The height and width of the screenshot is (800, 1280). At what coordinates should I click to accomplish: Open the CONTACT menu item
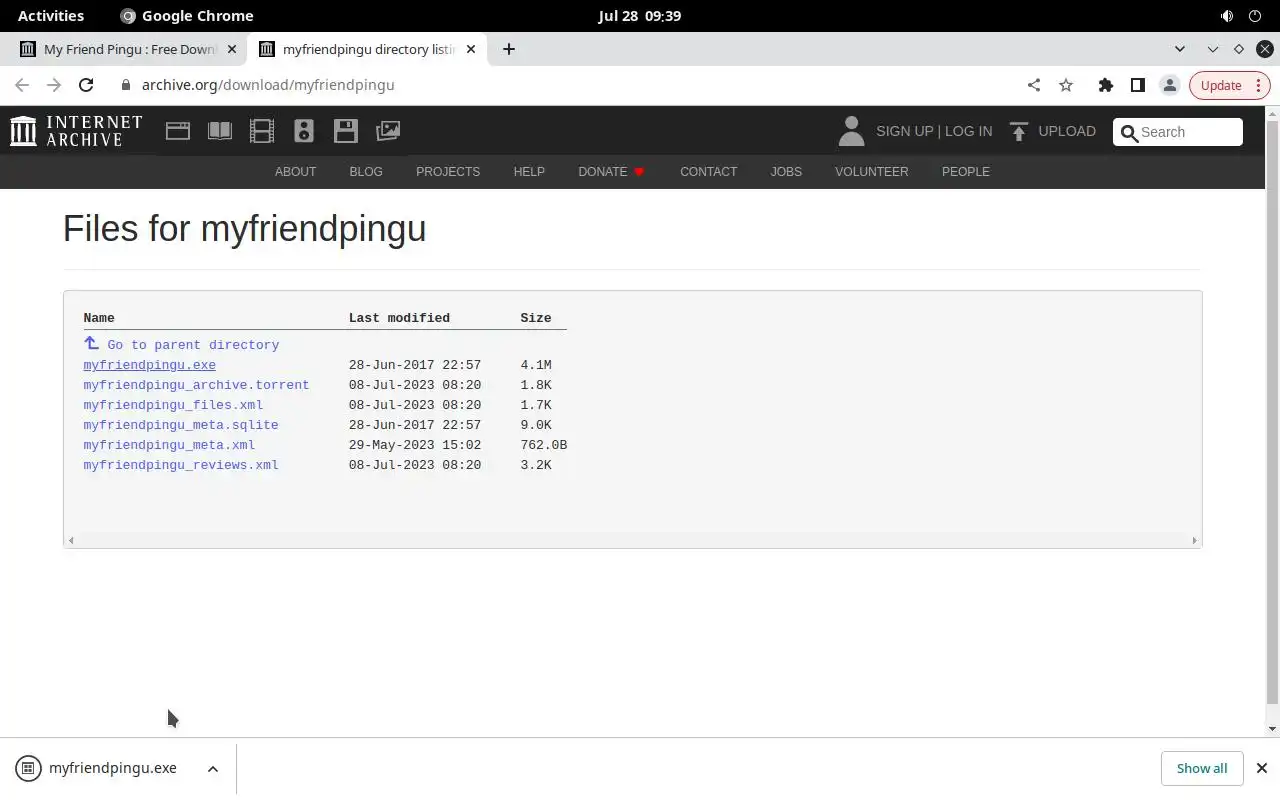709,172
